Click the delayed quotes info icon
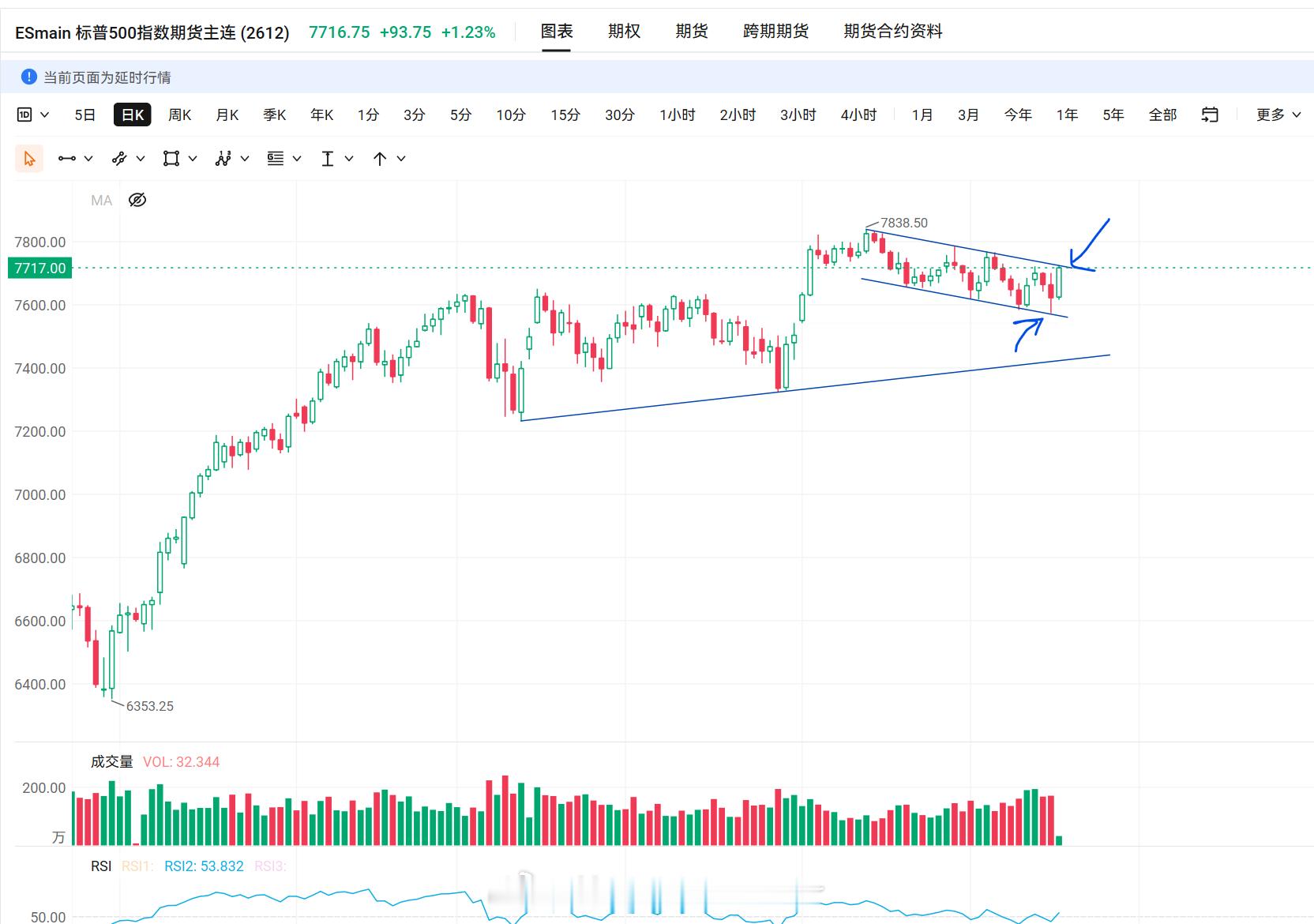This screenshot has height=924, width=1314. click(29, 77)
